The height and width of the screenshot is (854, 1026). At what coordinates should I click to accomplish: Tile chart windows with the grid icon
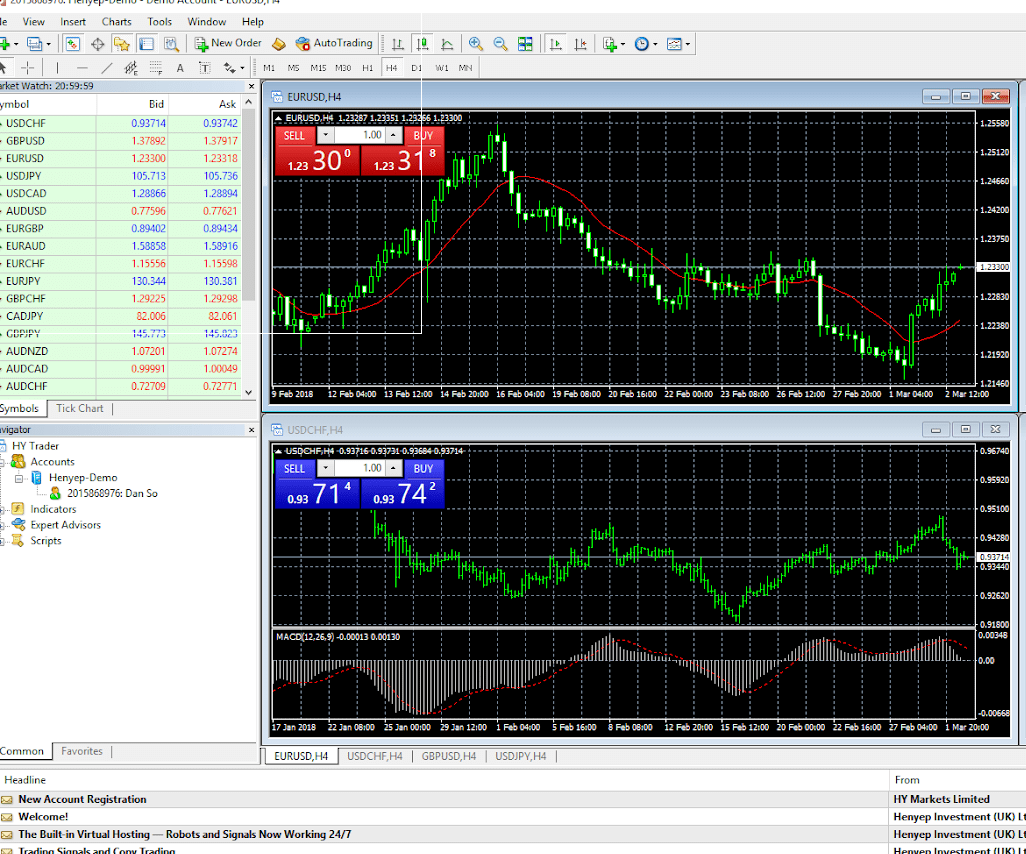tap(525, 44)
